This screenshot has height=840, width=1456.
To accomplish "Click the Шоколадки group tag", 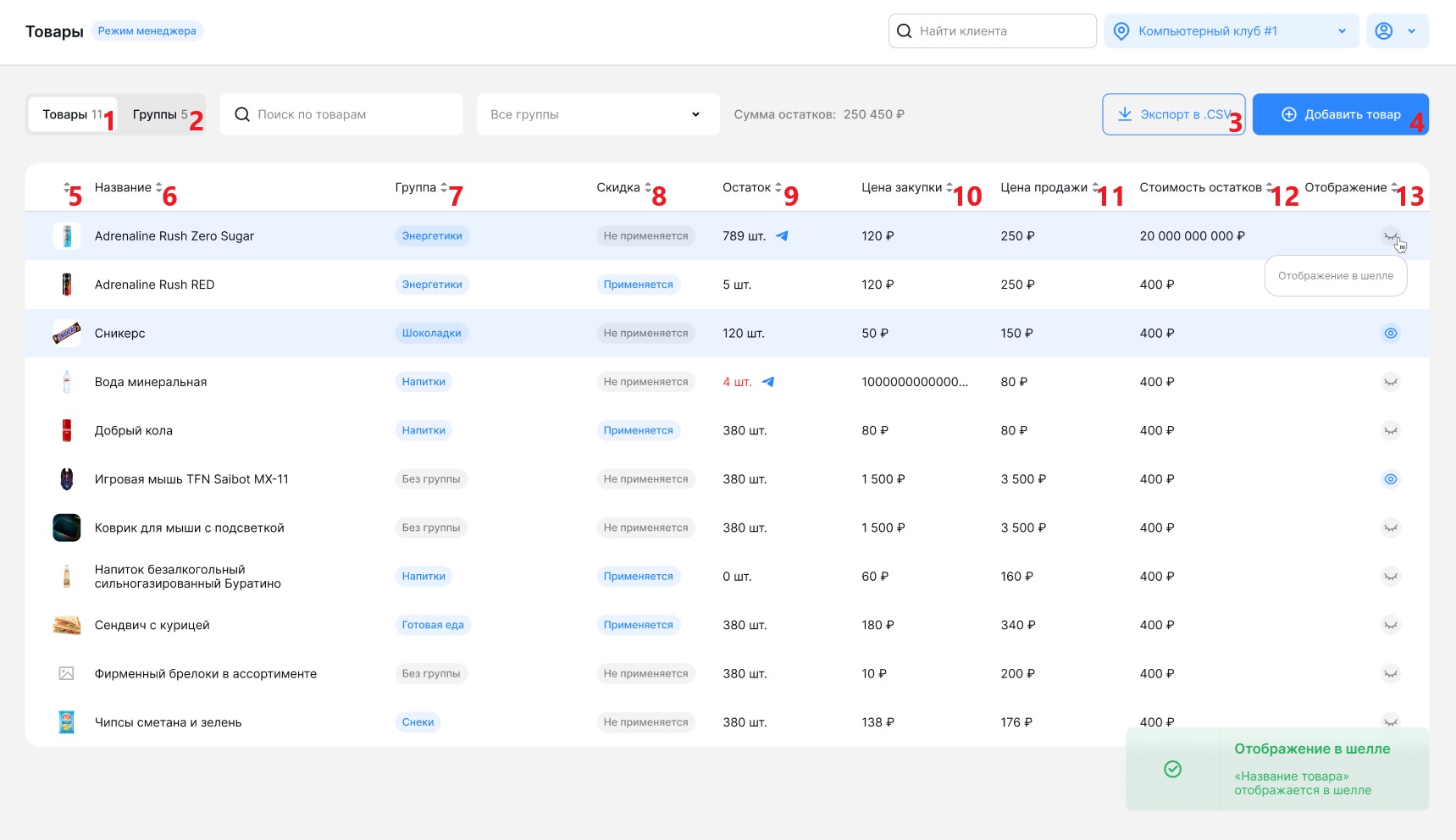I will 432,334.
